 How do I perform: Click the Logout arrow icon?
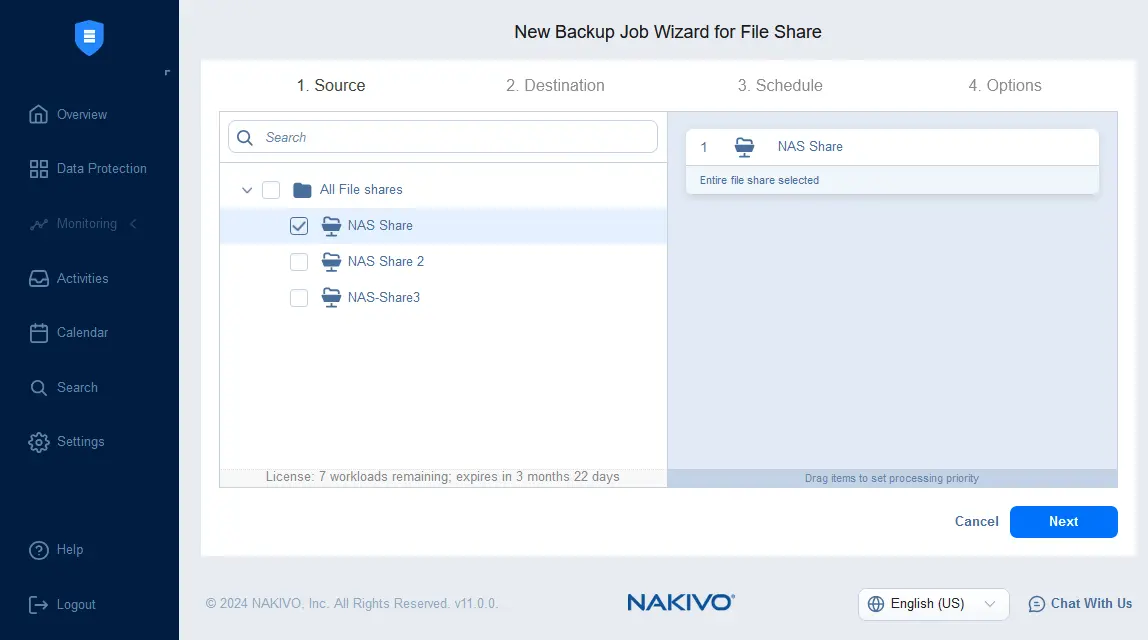pos(39,604)
